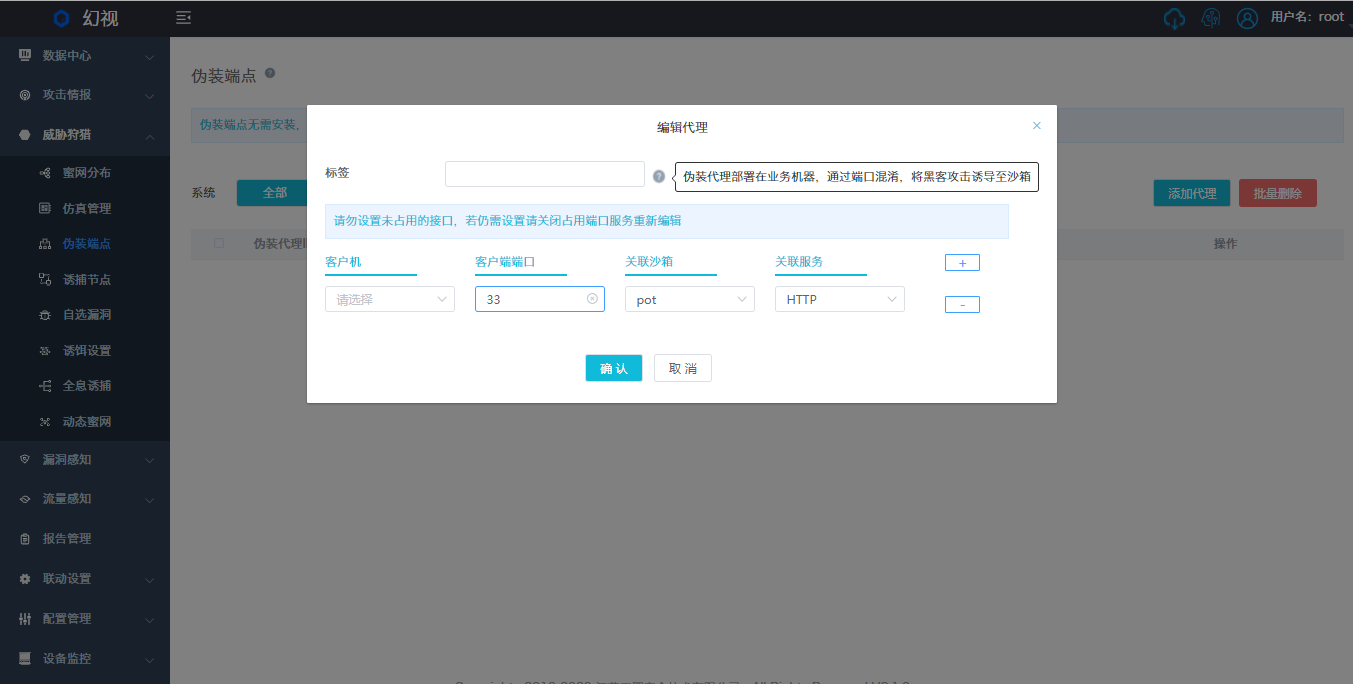Click the 蜜网分布 menu icon
This screenshot has height=684, width=1353.
(45, 173)
